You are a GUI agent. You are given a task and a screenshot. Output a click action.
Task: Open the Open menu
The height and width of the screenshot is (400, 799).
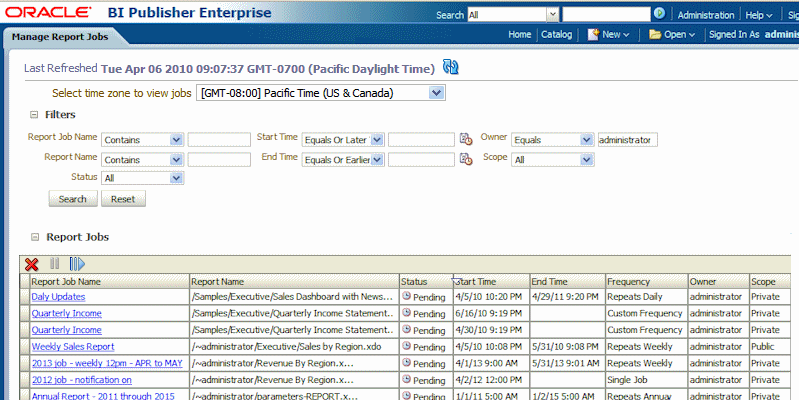pyautogui.click(x=679, y=35)
